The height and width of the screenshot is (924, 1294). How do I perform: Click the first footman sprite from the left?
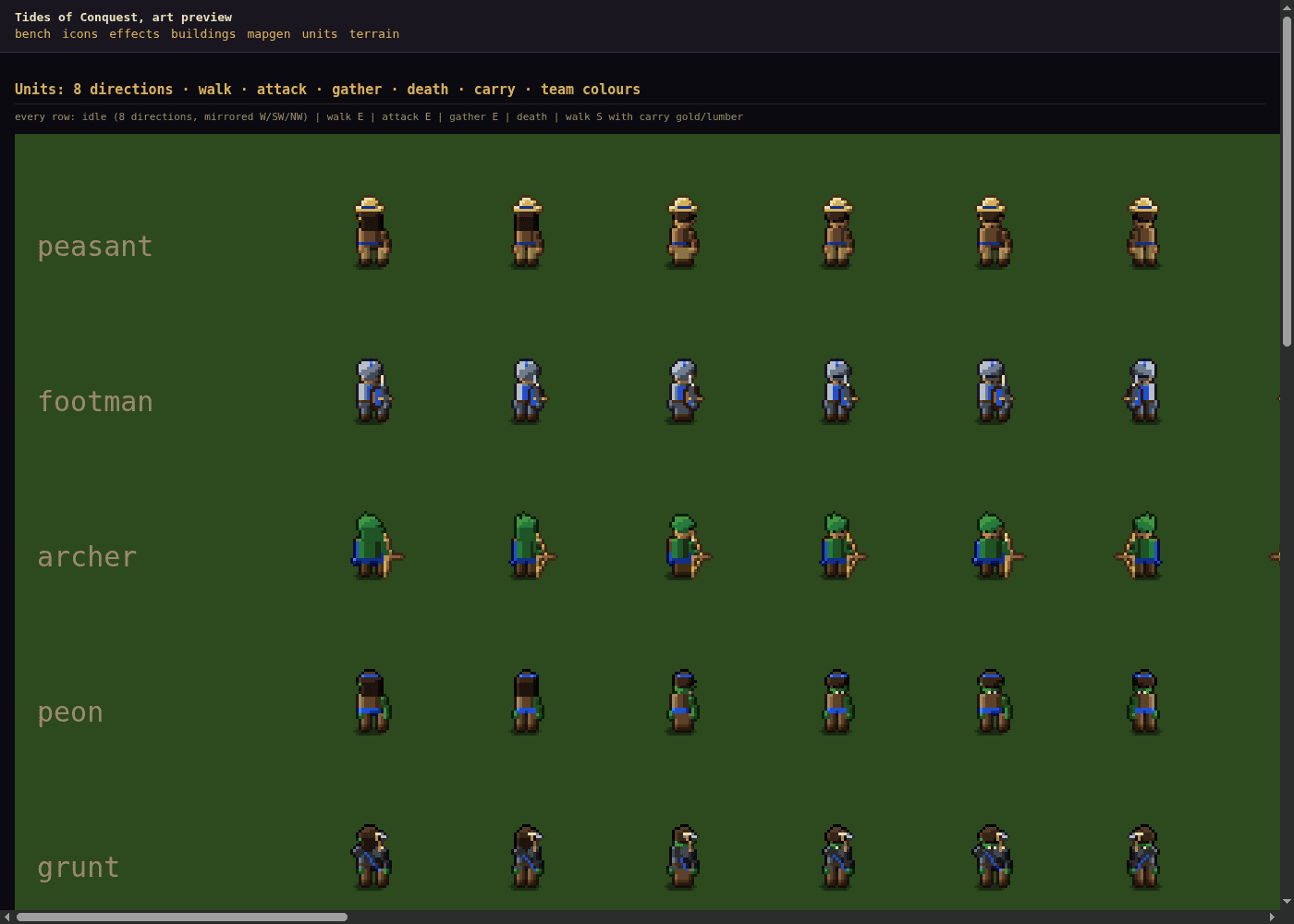point(372,392)
